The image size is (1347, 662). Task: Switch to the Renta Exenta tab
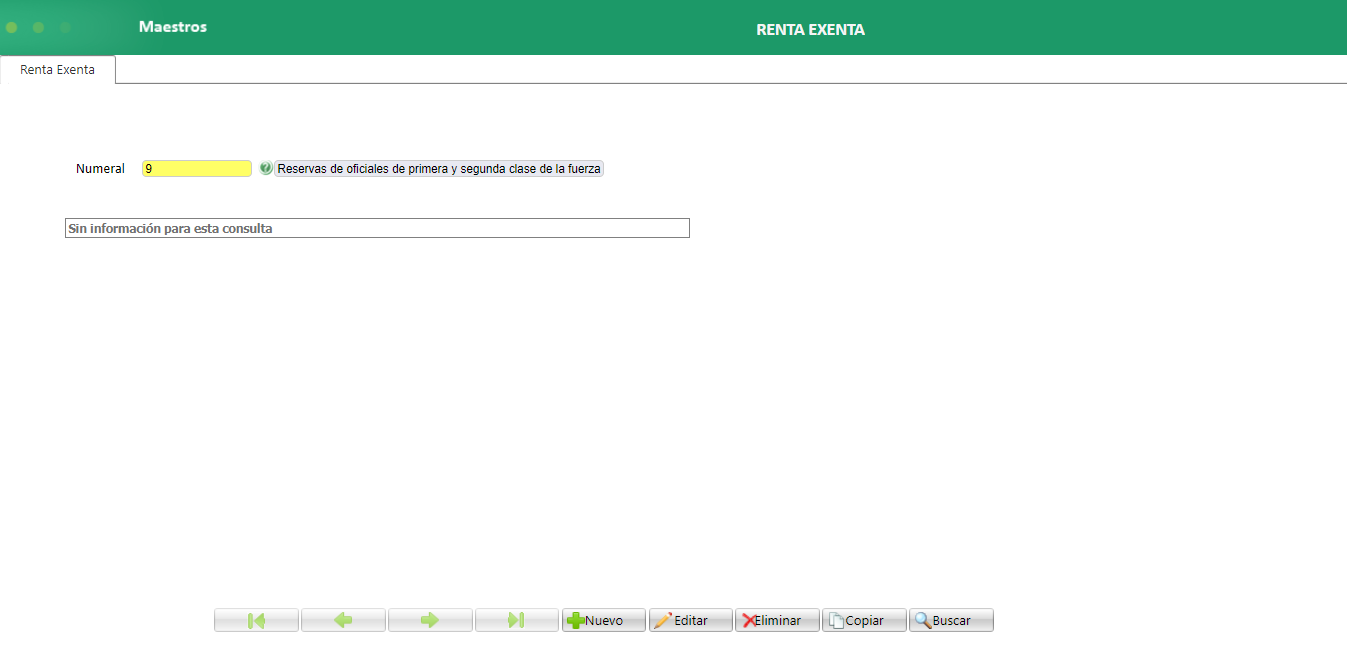[56, 69]
